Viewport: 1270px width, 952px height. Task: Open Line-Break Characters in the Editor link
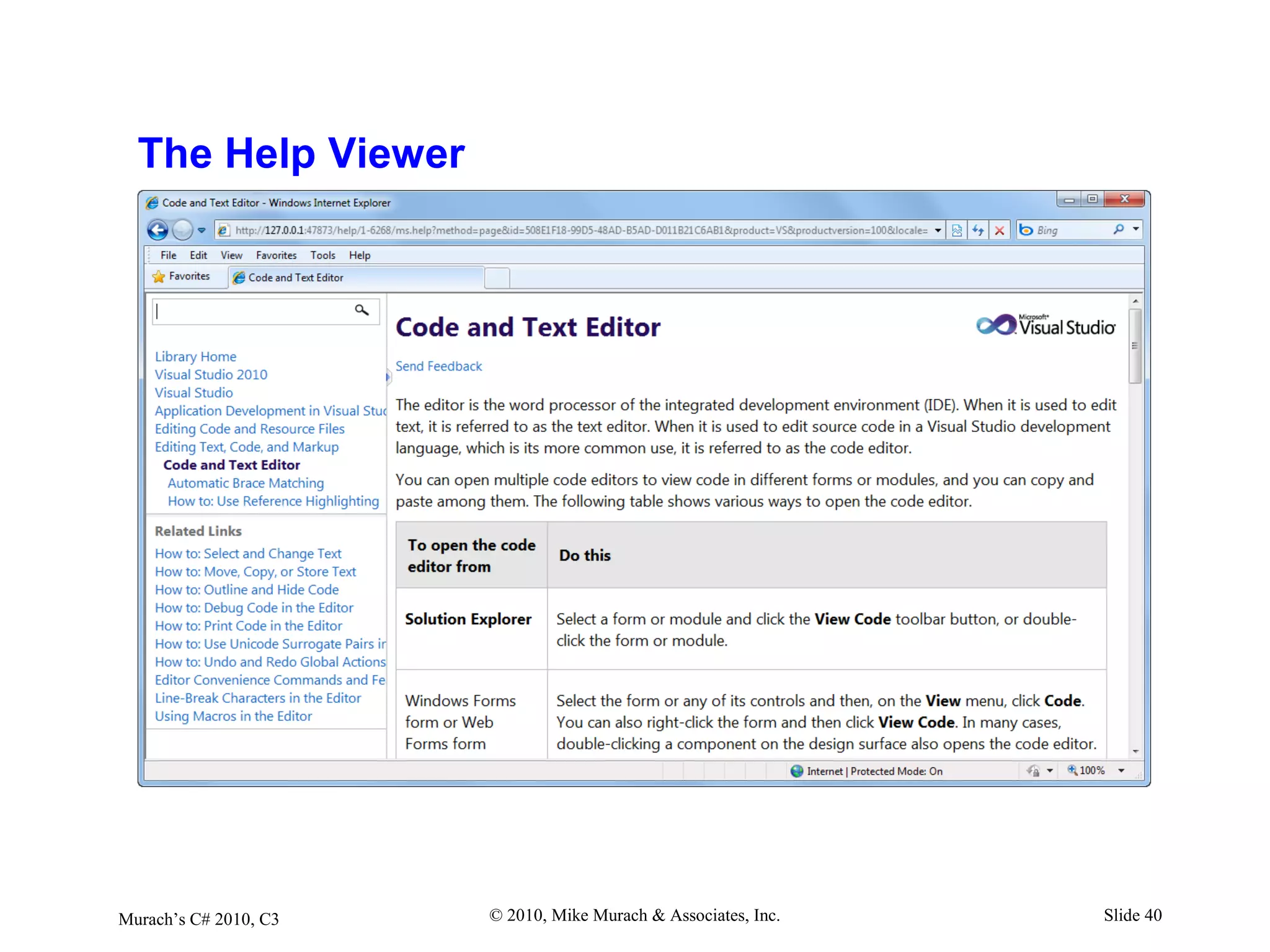coord(257,698)
